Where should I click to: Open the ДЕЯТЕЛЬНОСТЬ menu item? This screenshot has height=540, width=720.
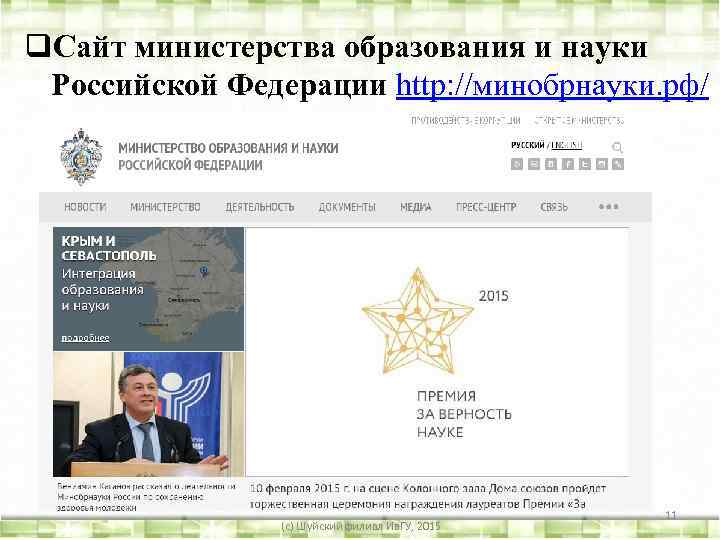tap(260, 208)
